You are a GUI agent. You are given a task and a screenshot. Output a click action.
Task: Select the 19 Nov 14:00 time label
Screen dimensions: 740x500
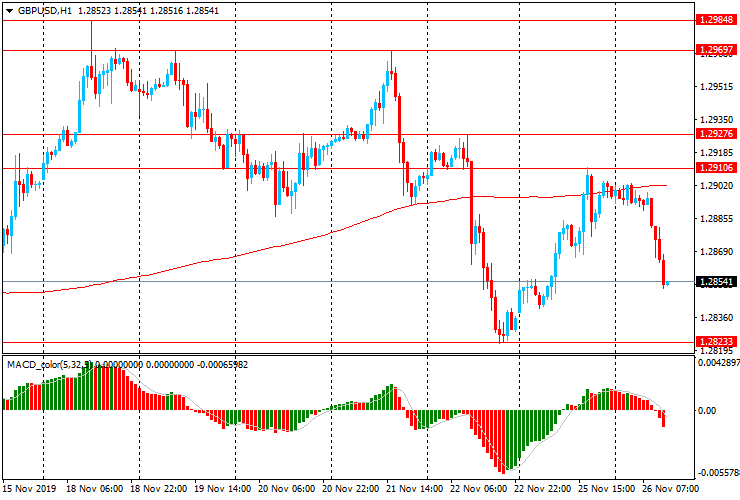(223, 488)
